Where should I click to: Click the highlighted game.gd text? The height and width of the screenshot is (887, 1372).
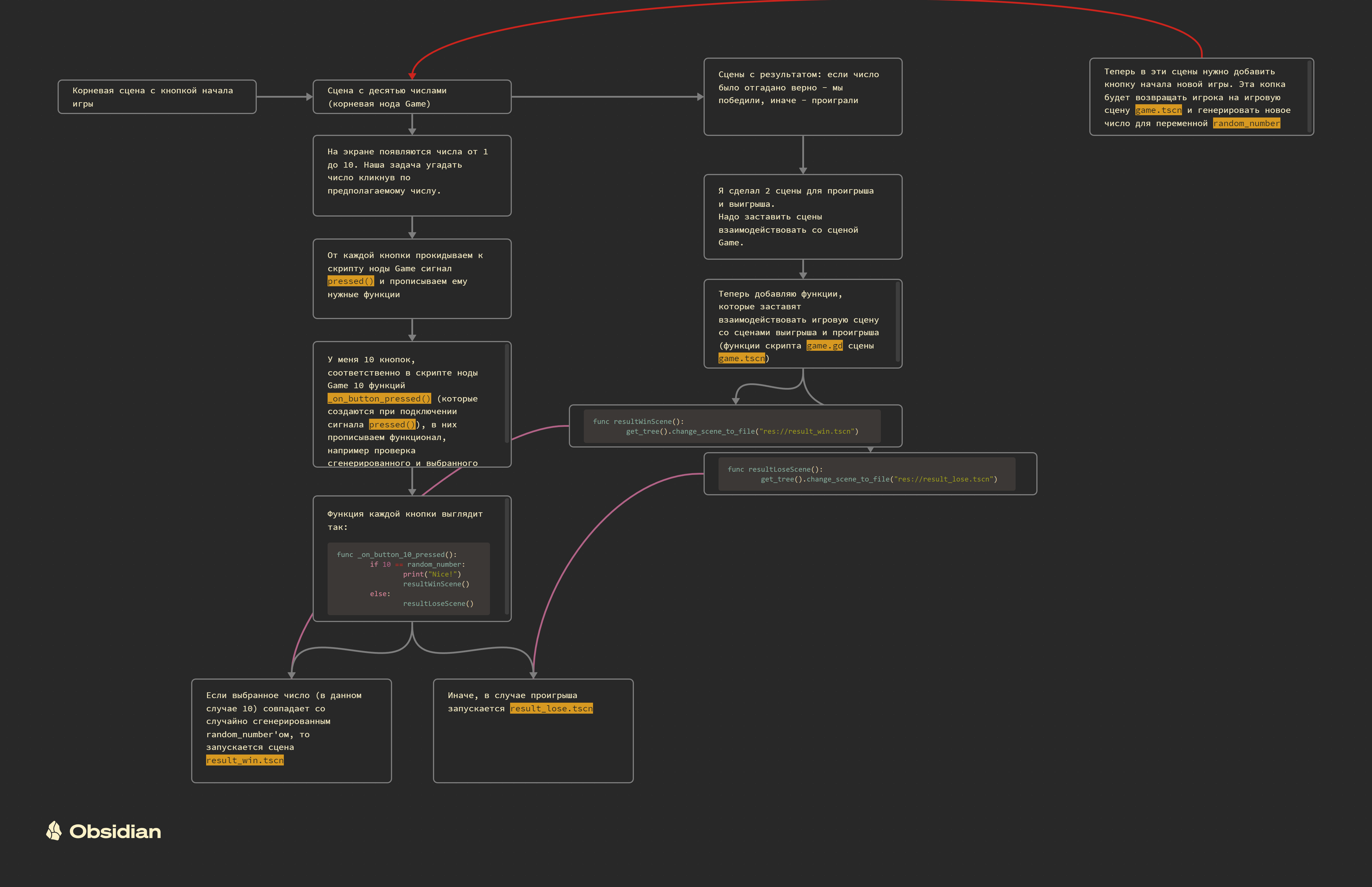[x=824, y=346]
